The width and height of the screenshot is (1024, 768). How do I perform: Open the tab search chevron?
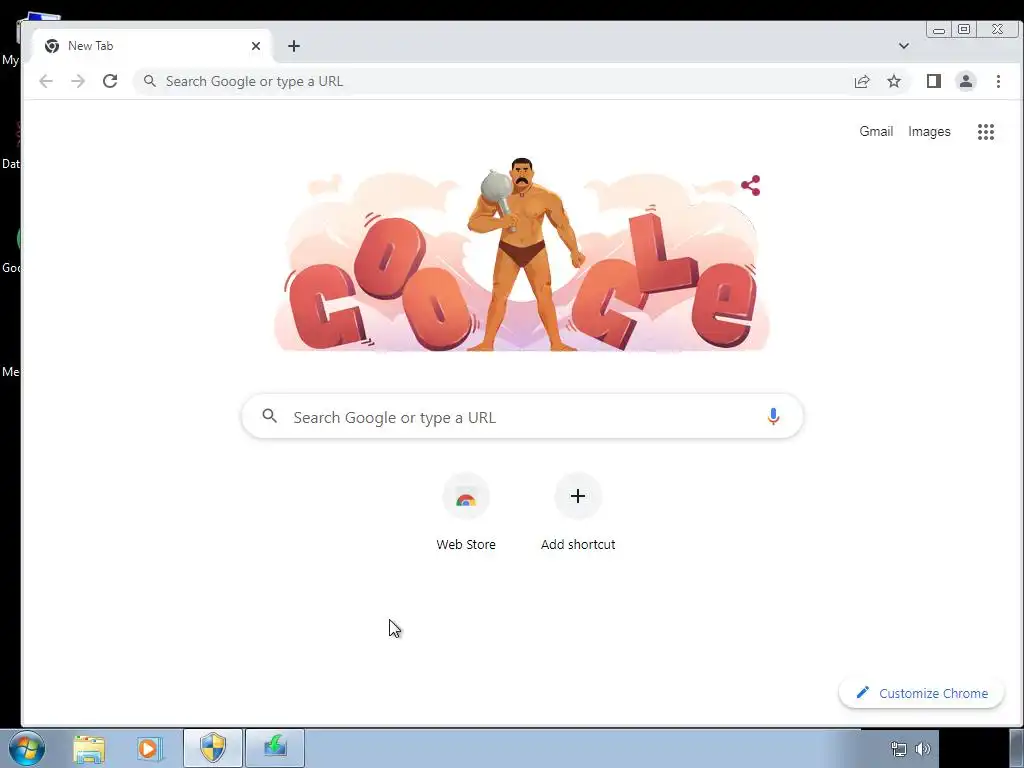[x=904, y=46]
